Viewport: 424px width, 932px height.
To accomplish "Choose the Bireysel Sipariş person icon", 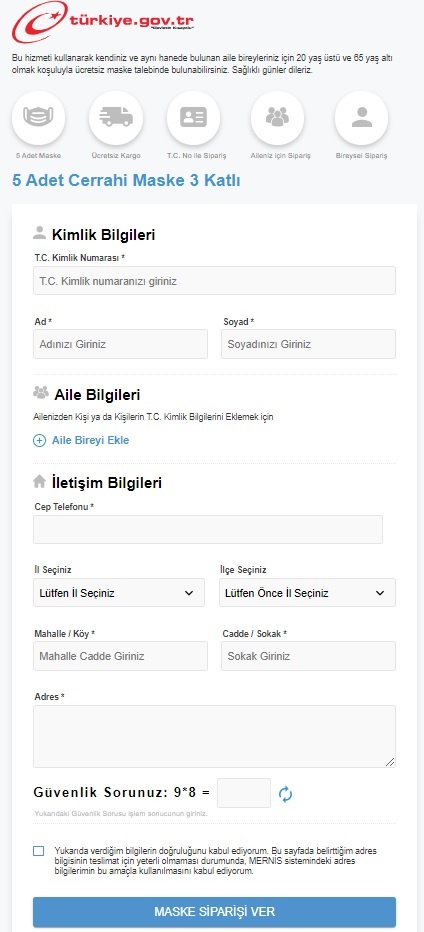I will click(361, 117).
